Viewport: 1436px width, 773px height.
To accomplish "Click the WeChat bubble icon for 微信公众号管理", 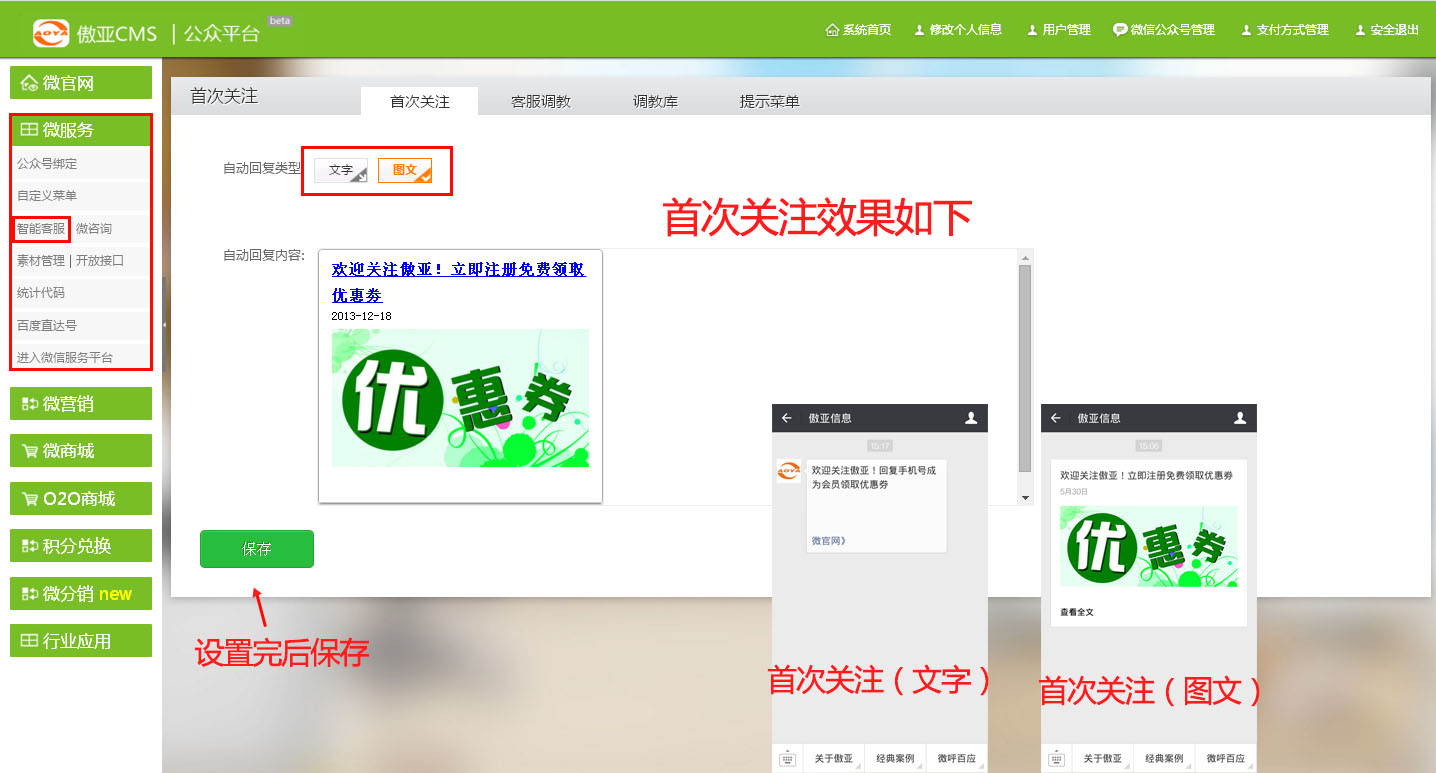I will [1120, 30].
